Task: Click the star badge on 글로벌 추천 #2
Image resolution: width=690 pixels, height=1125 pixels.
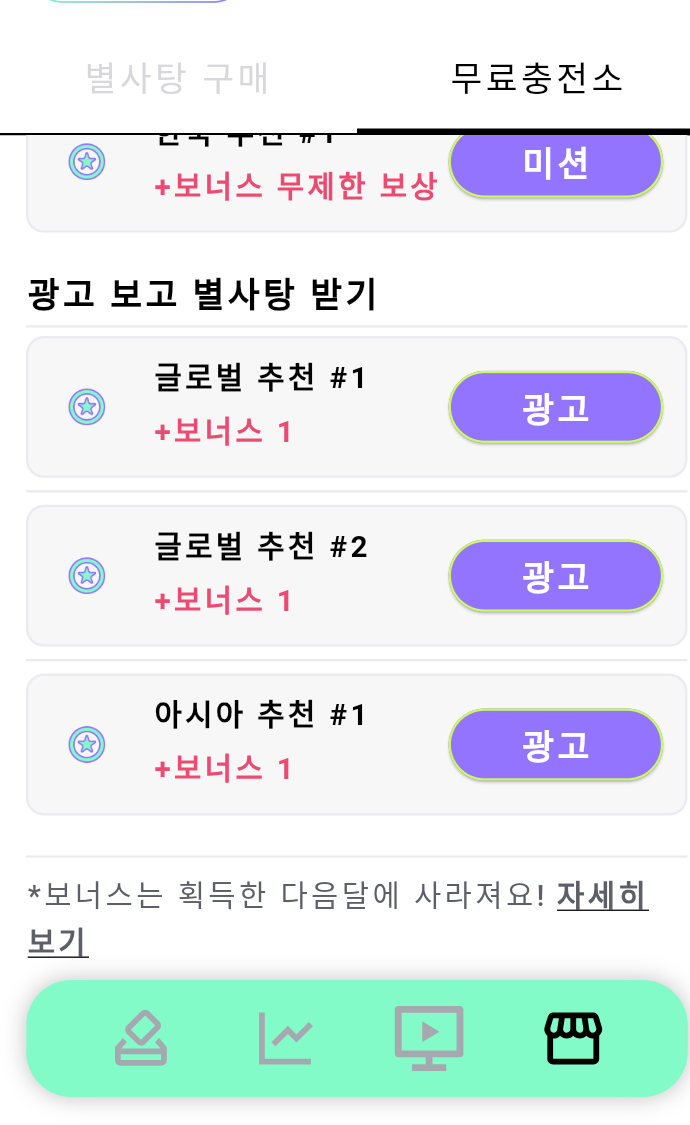Action: [87, 575]
